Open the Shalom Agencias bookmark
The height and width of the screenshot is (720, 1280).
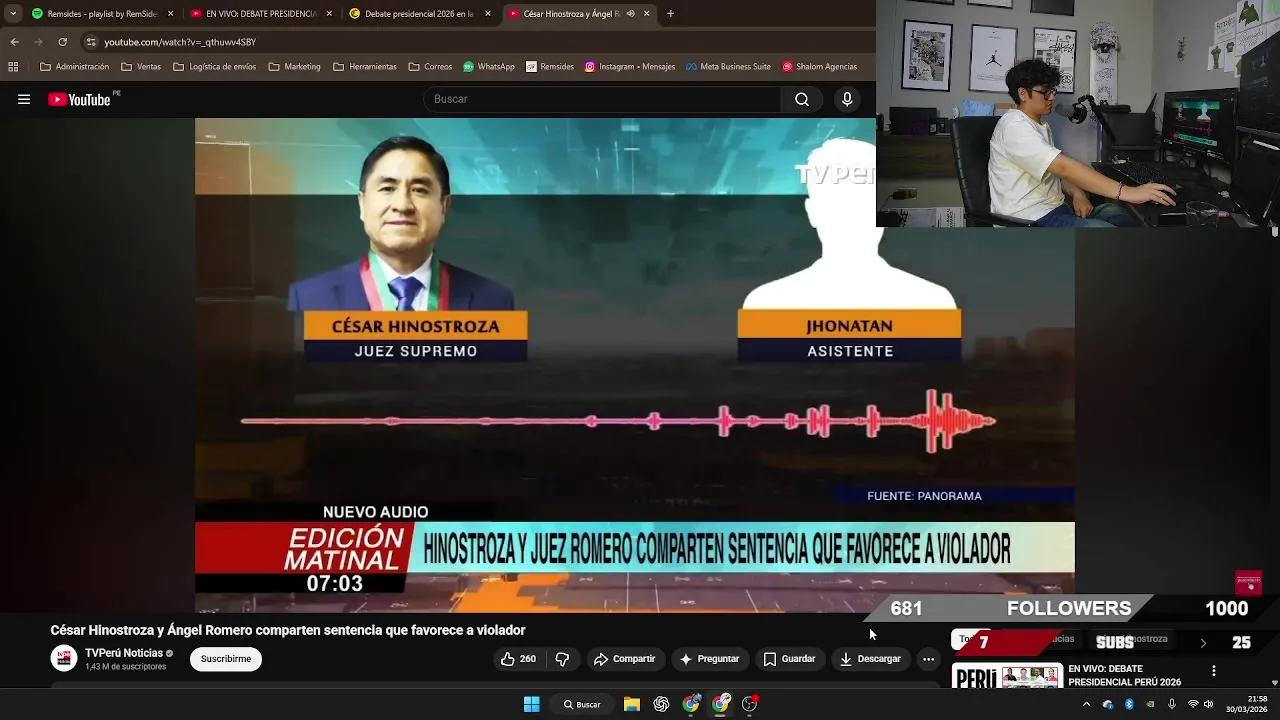coord(819,67)
